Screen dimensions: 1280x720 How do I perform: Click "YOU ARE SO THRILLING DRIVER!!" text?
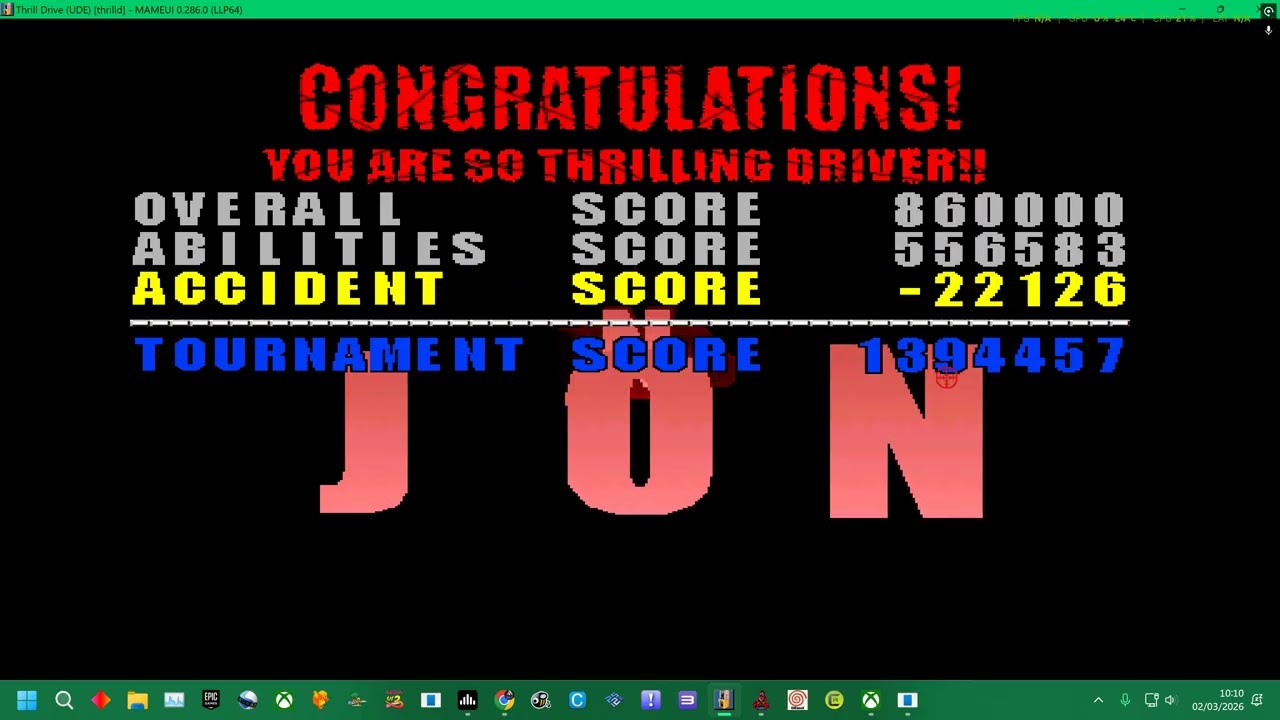pyautogui.click(x=625, y=165)
